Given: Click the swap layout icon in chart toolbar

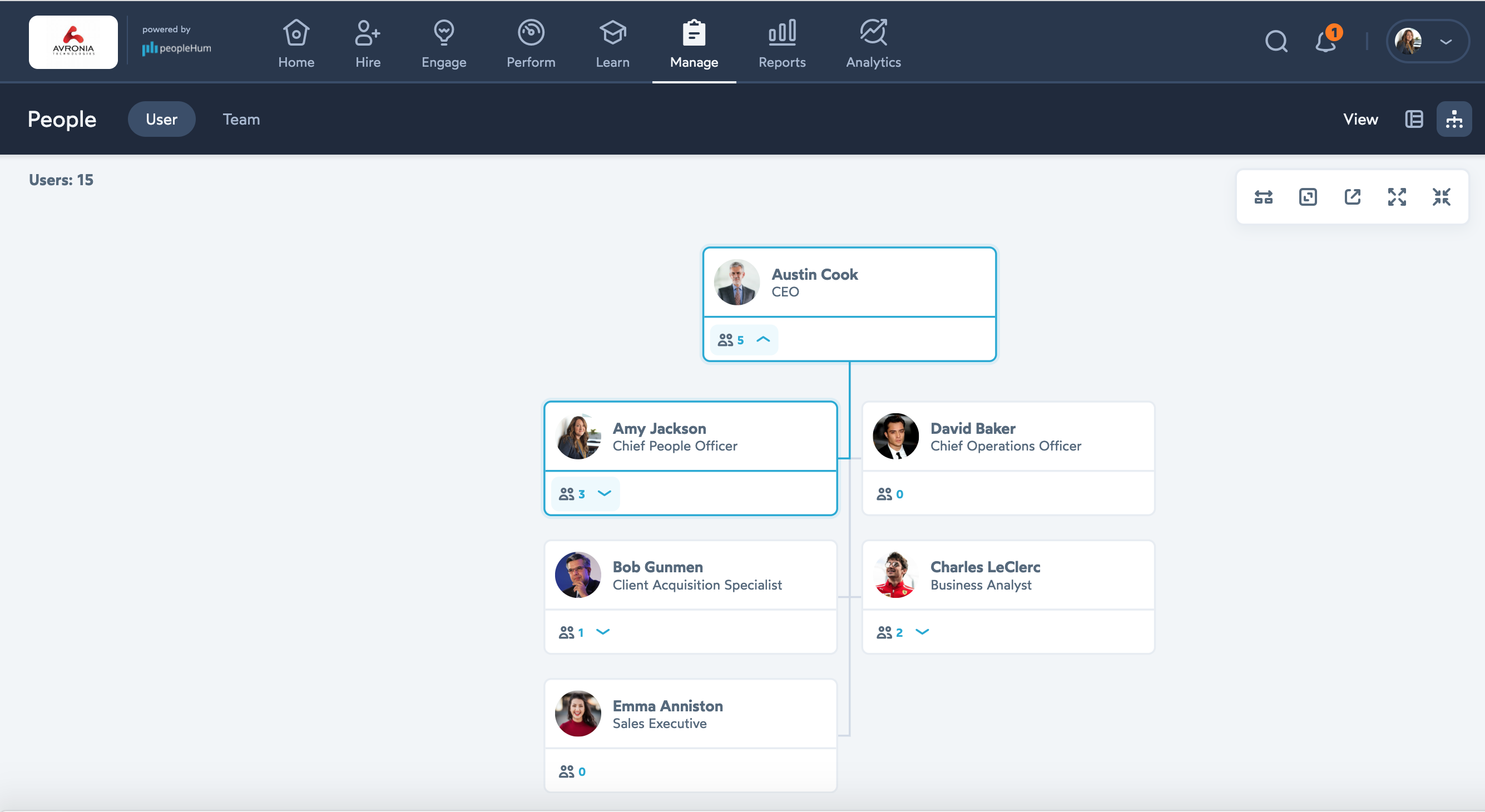Looking at the screenshot, I should pyautogui.click(x=1263, y=197).
